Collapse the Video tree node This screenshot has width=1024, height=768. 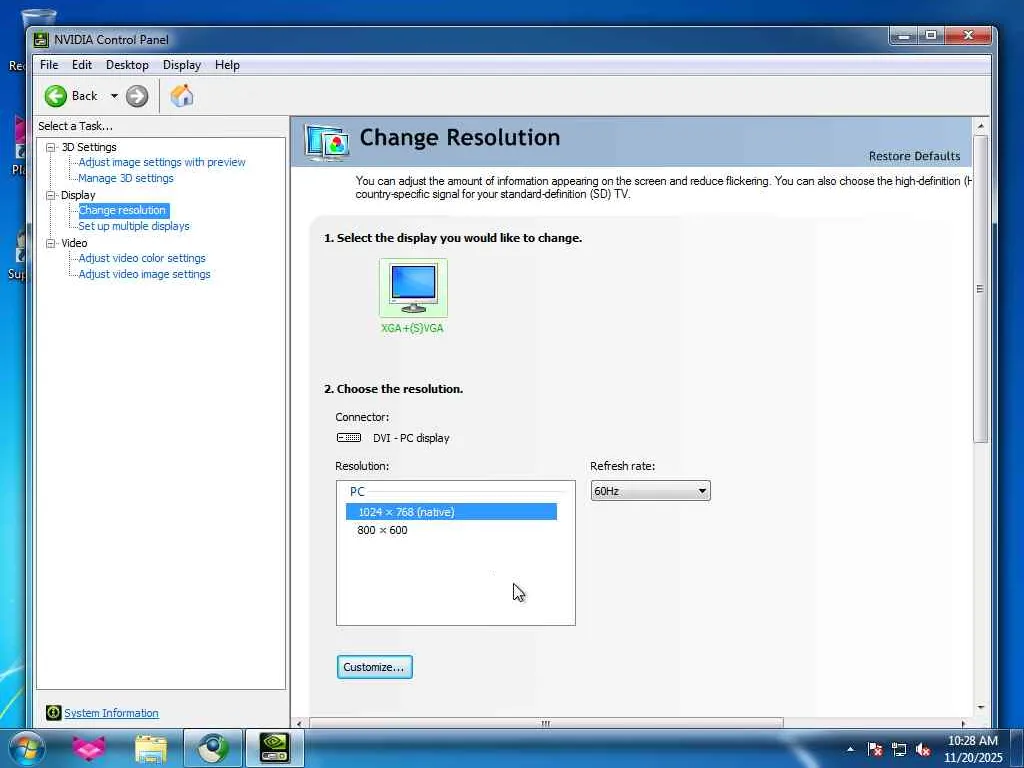click(50, 243)
